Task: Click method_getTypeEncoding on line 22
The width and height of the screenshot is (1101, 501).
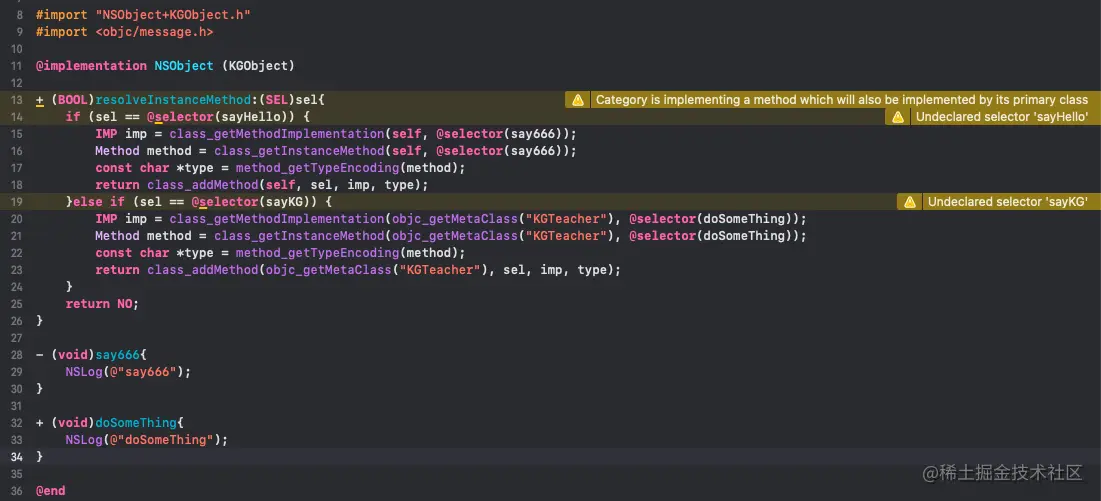Action: (317, 253)
